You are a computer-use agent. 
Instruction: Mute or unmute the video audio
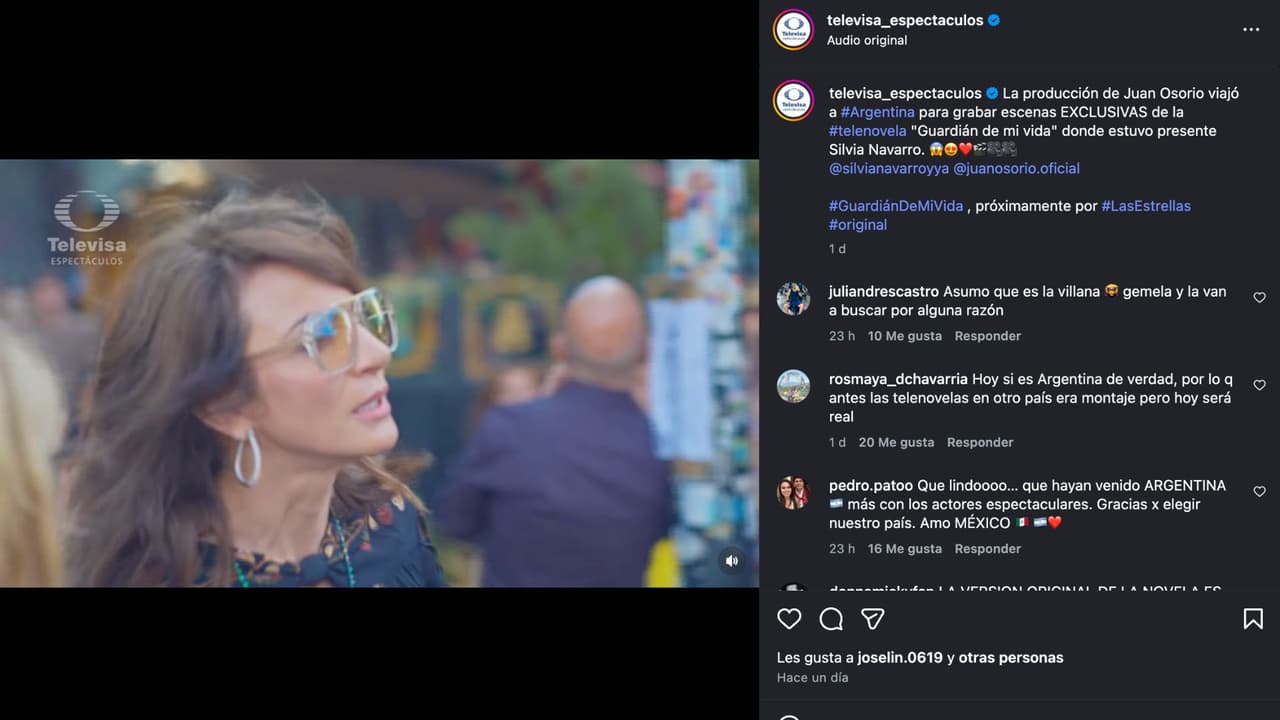732,561
